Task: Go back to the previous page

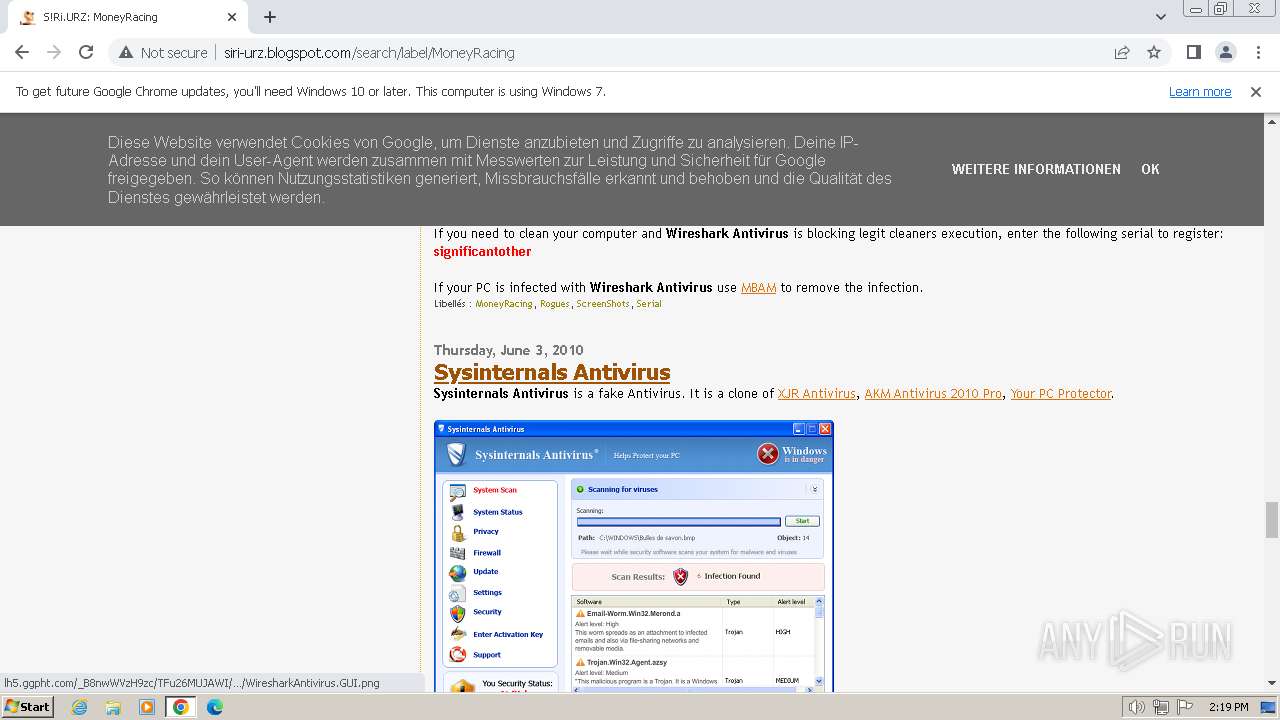Action: click(x=22, y=52)
